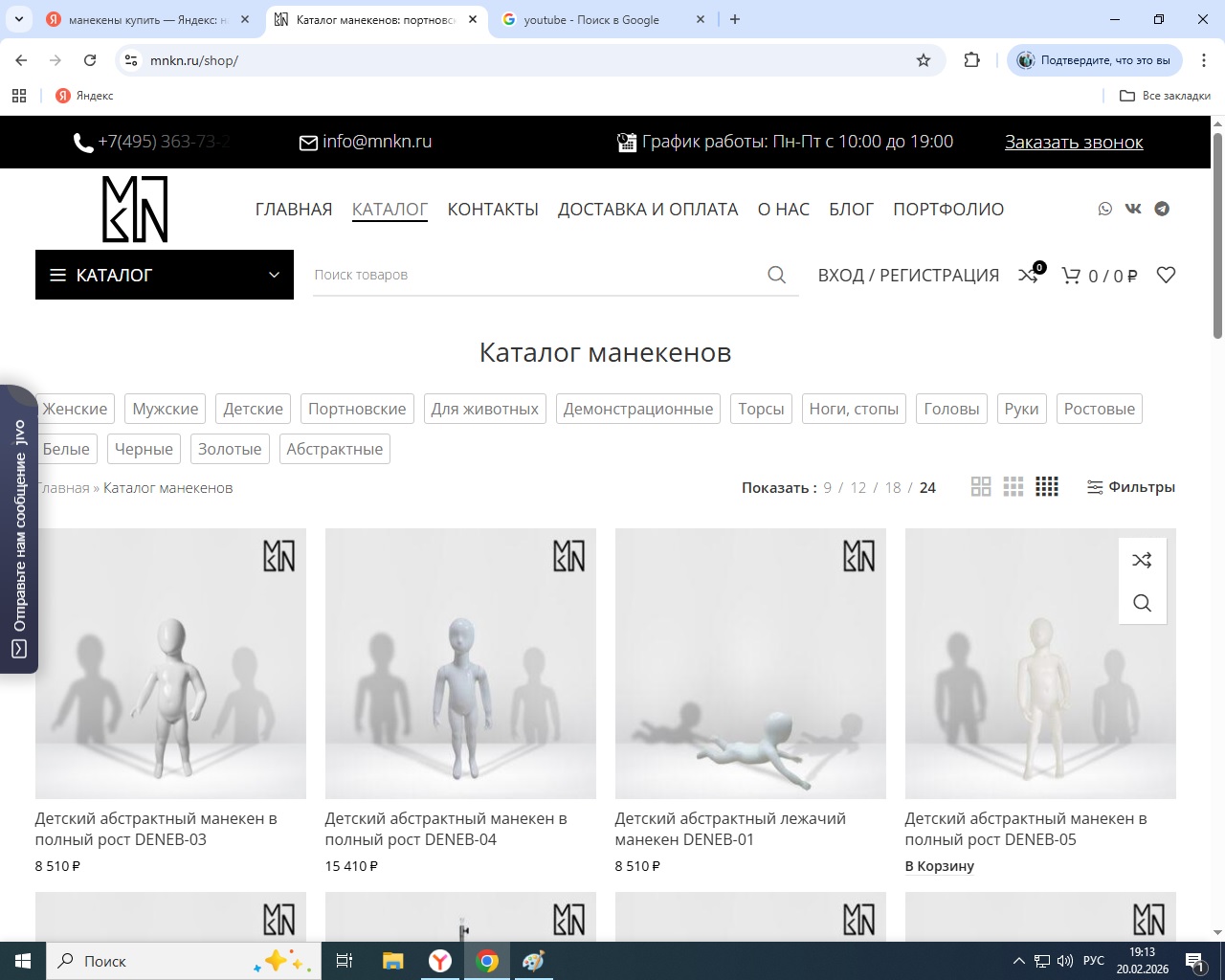Filter by Женские category
The width and height of the screenshot is (1225, 980).
[75, 409]
